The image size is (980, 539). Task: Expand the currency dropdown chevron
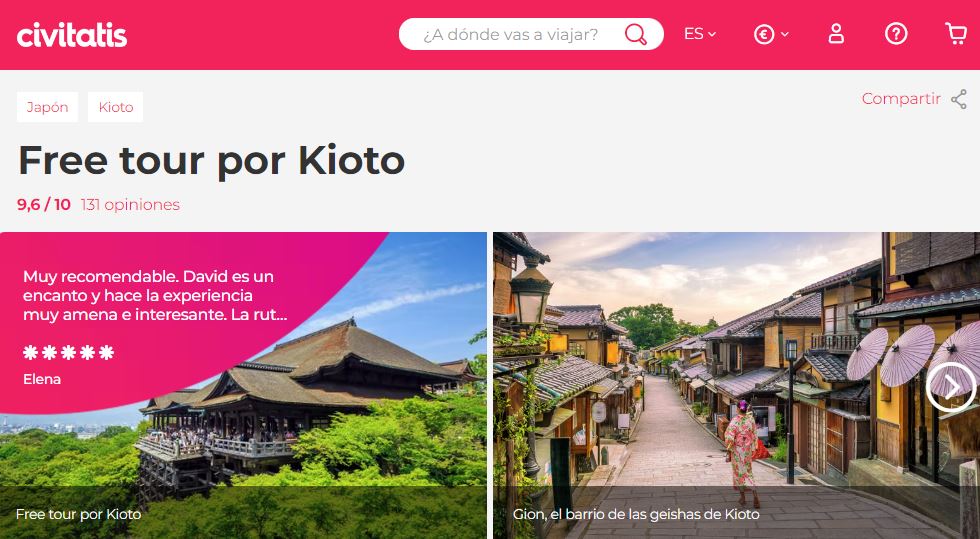pyautogui.click(x=785, y=34)
